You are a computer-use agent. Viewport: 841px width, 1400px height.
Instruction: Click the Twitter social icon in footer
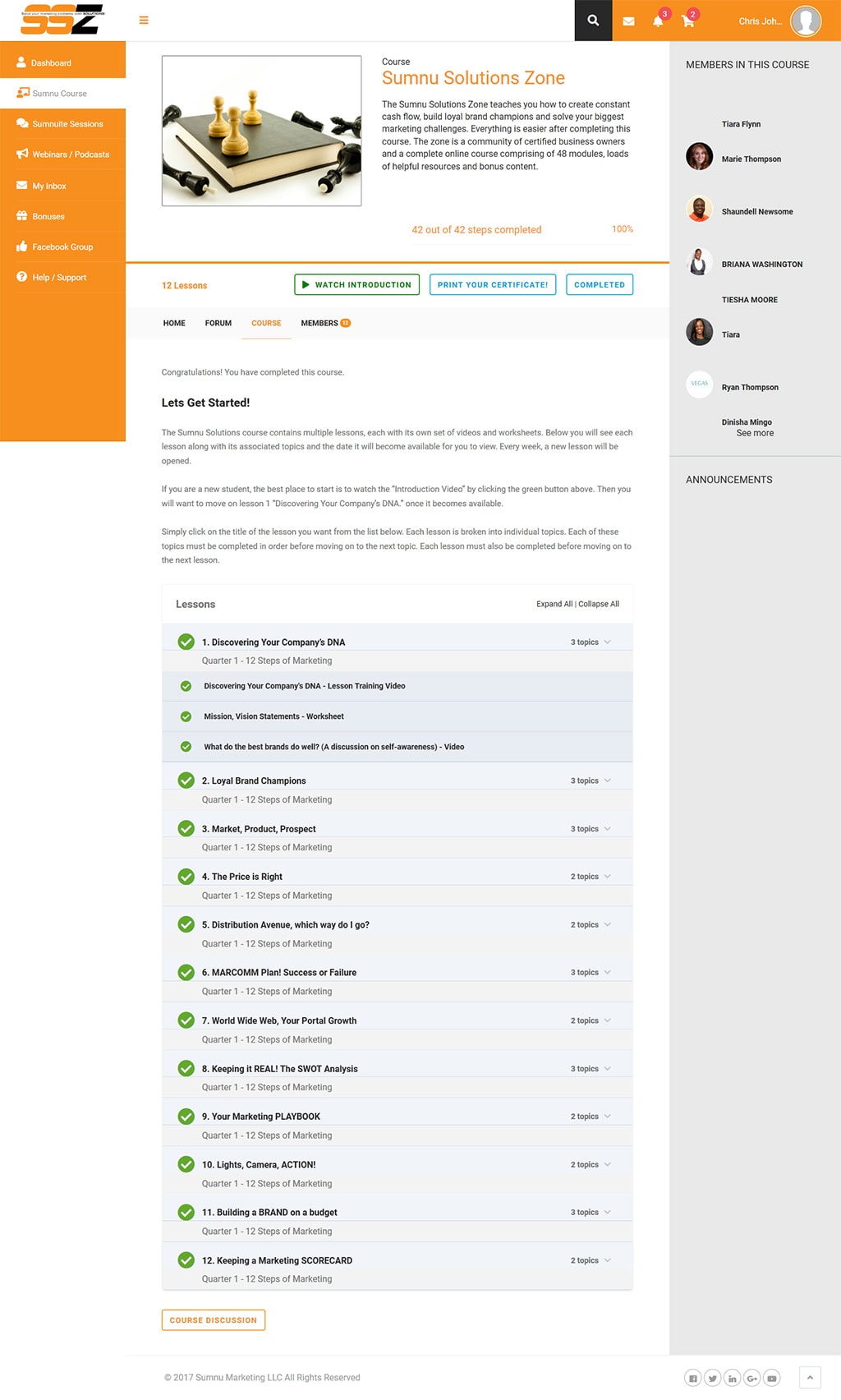[x=713, y=1378]
